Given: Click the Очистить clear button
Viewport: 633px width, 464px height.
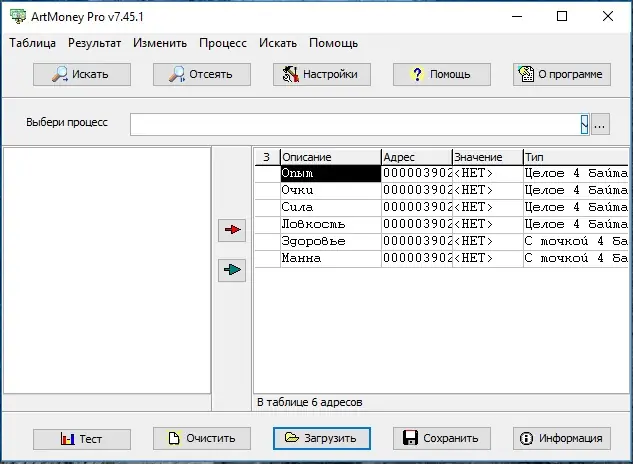Looking at the screenshot, I should click(202, 439).
